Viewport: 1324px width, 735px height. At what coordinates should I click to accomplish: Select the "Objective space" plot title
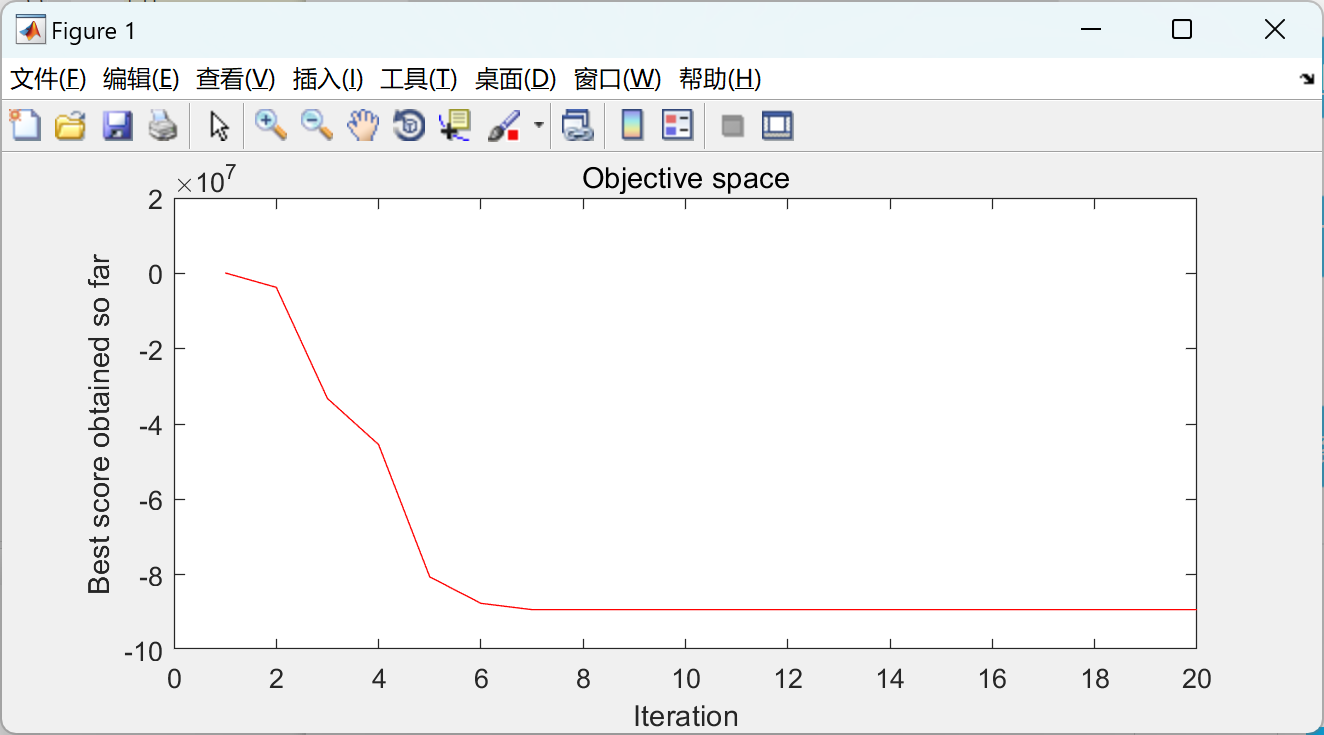coord(686,178)
